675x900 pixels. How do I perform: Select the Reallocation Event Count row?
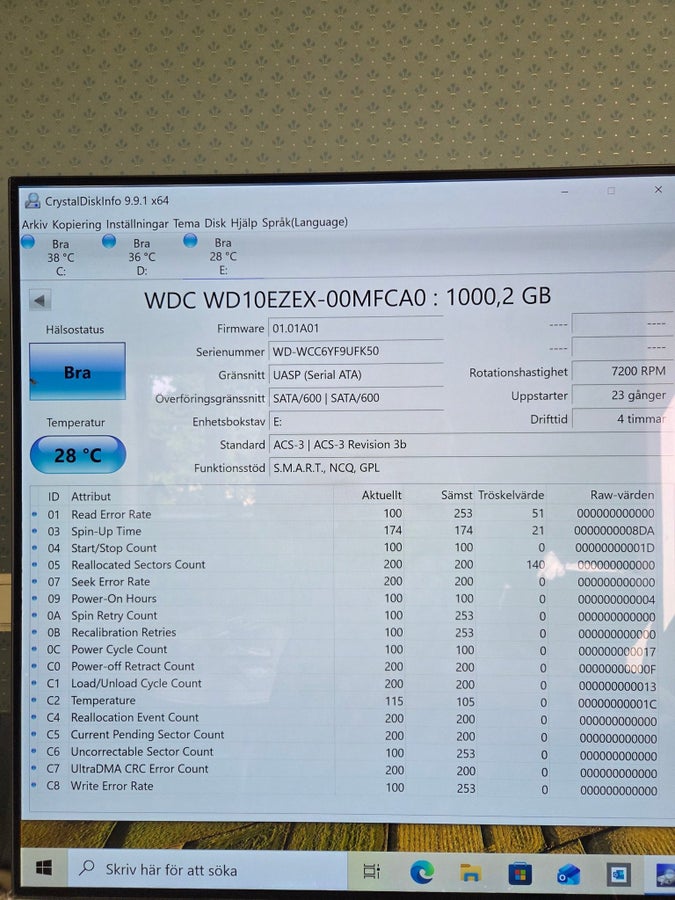pos(343,718)
